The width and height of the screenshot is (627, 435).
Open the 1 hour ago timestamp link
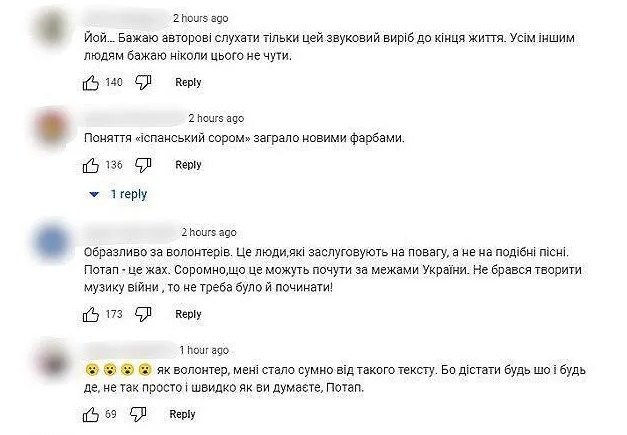pyautogui.click(x=204, y=350)
